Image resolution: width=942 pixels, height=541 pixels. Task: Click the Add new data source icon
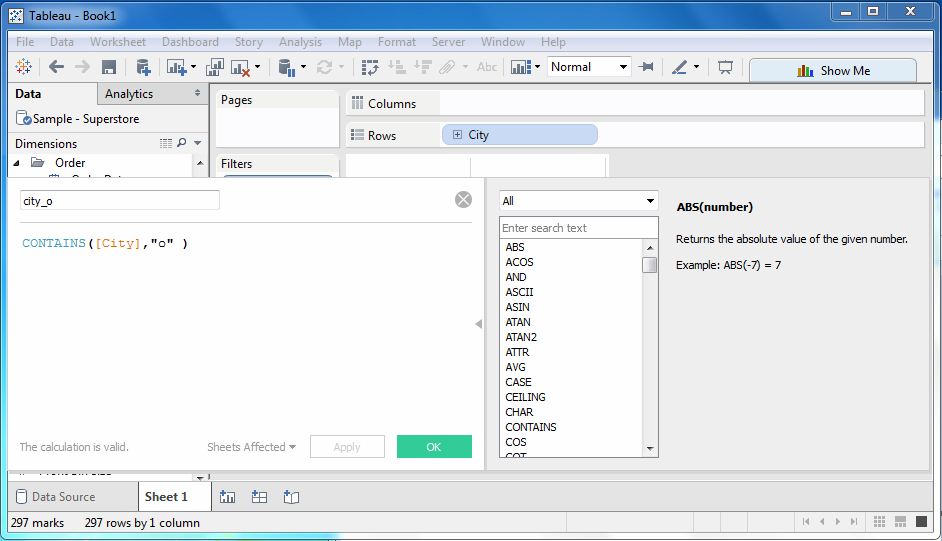(143, 68)
